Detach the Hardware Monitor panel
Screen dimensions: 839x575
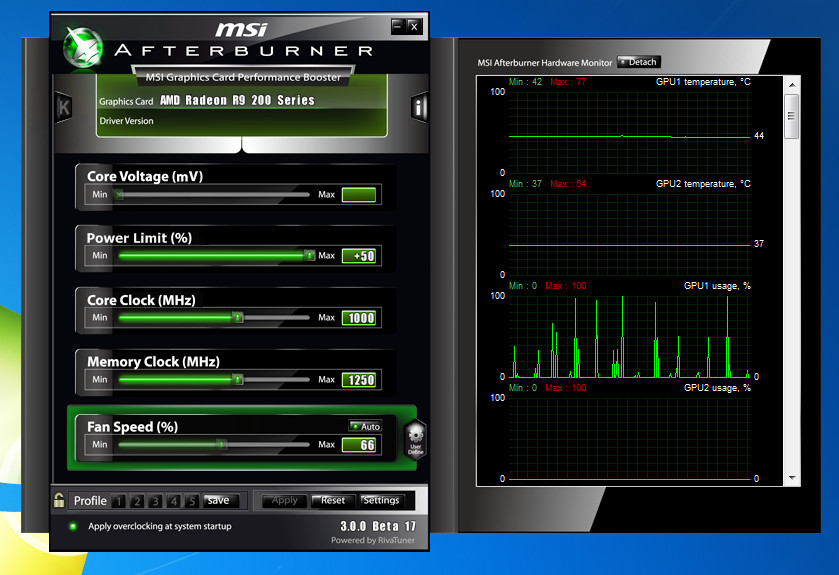tap(639, 62)
